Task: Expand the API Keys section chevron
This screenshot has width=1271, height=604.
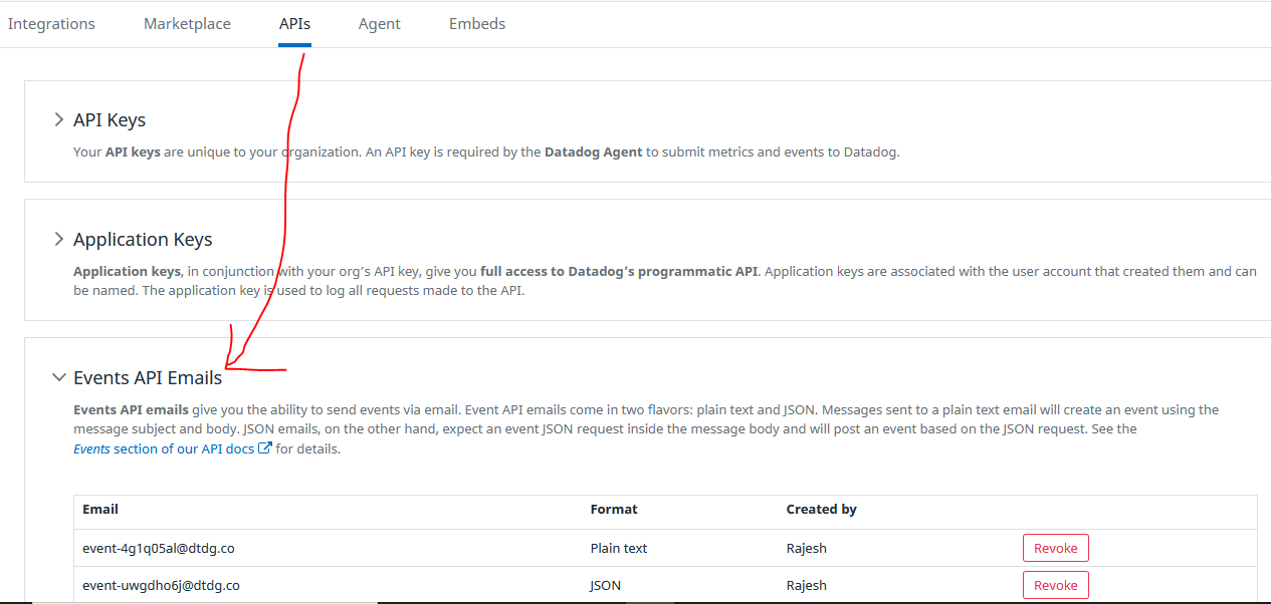Action: click(58, 120)
